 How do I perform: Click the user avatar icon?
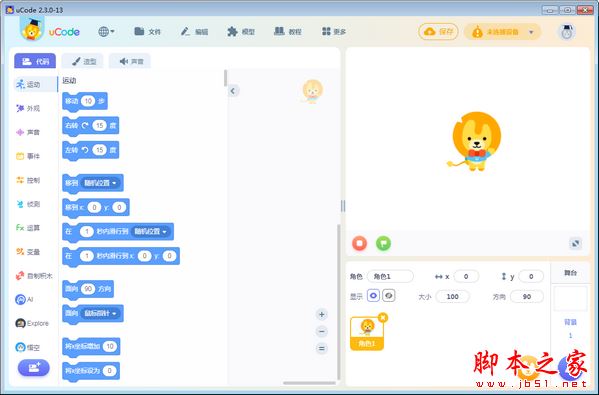(567, 32)
